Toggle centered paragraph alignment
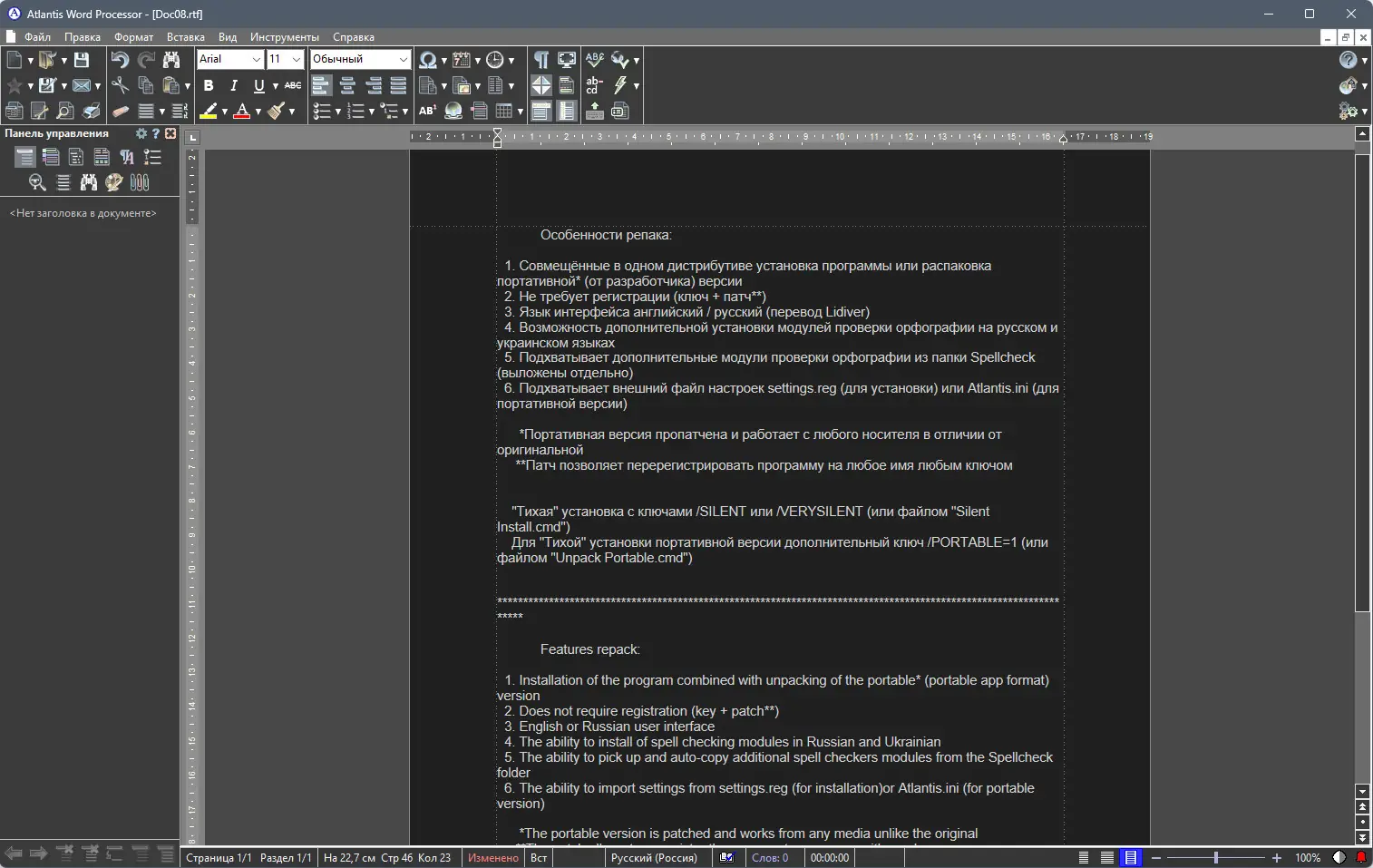 click(x=349, y=85)
